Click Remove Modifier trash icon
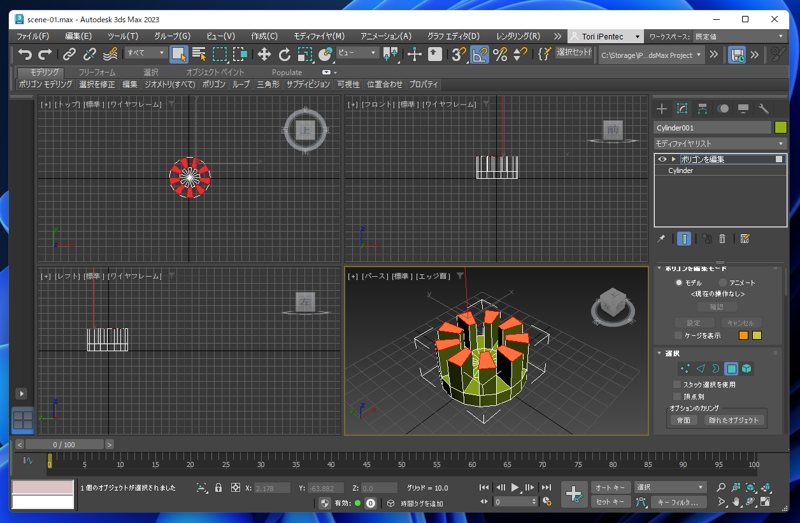This screenshot has width=800, height=523. coord(722,239)
